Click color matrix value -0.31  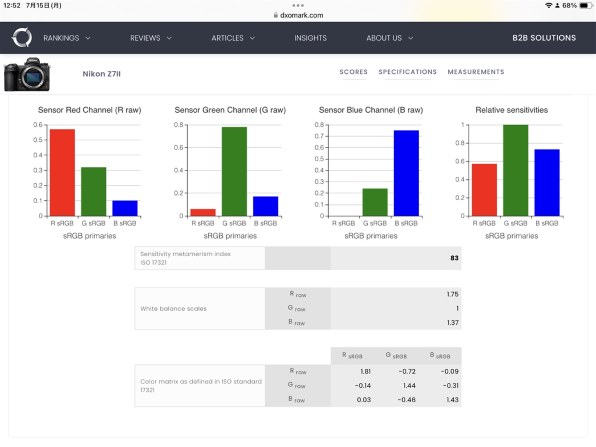(450, 385)
